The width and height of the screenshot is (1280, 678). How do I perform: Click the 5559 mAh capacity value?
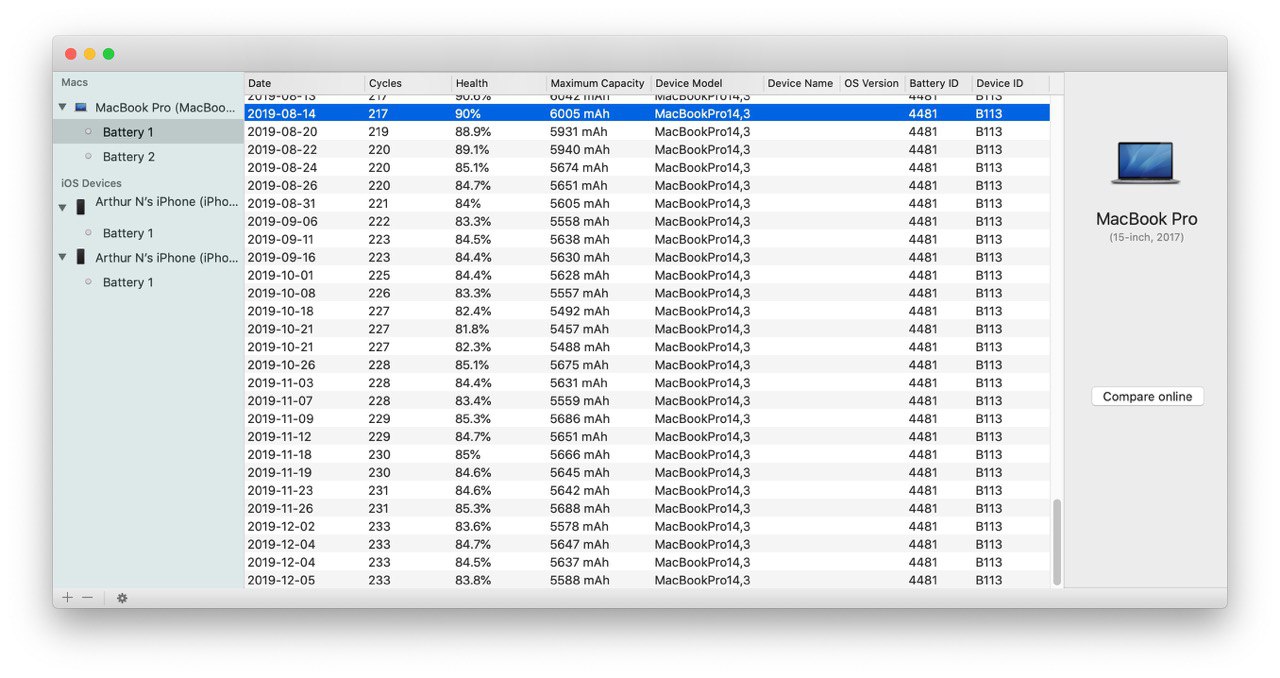579,401
